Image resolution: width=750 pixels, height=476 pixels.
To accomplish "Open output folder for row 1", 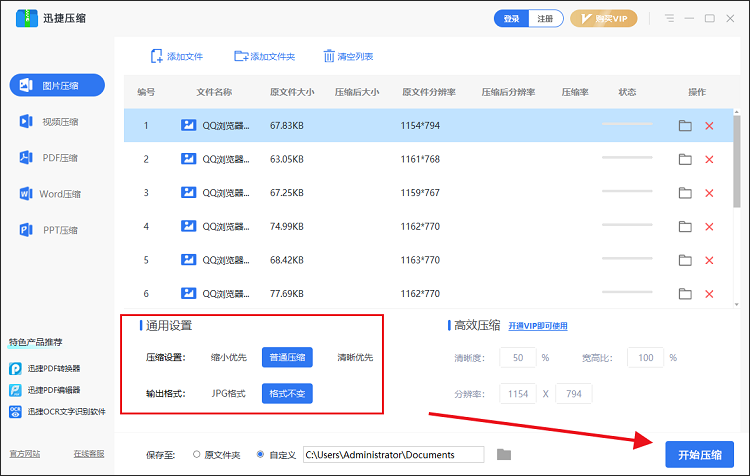I will pyautogui.click(x=685, y=125).
